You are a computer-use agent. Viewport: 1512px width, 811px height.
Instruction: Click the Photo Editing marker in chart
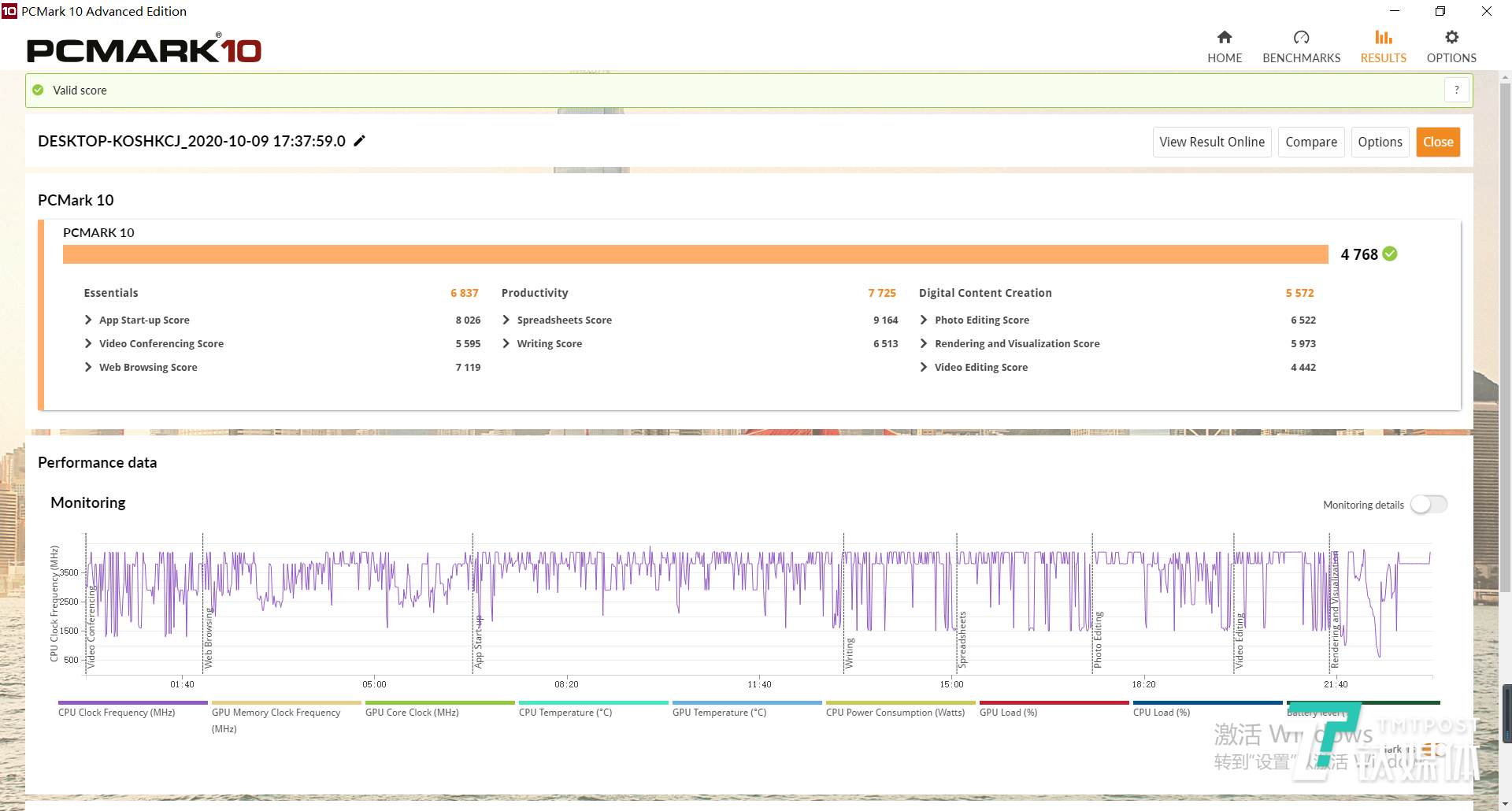[x=1098, y=640]
